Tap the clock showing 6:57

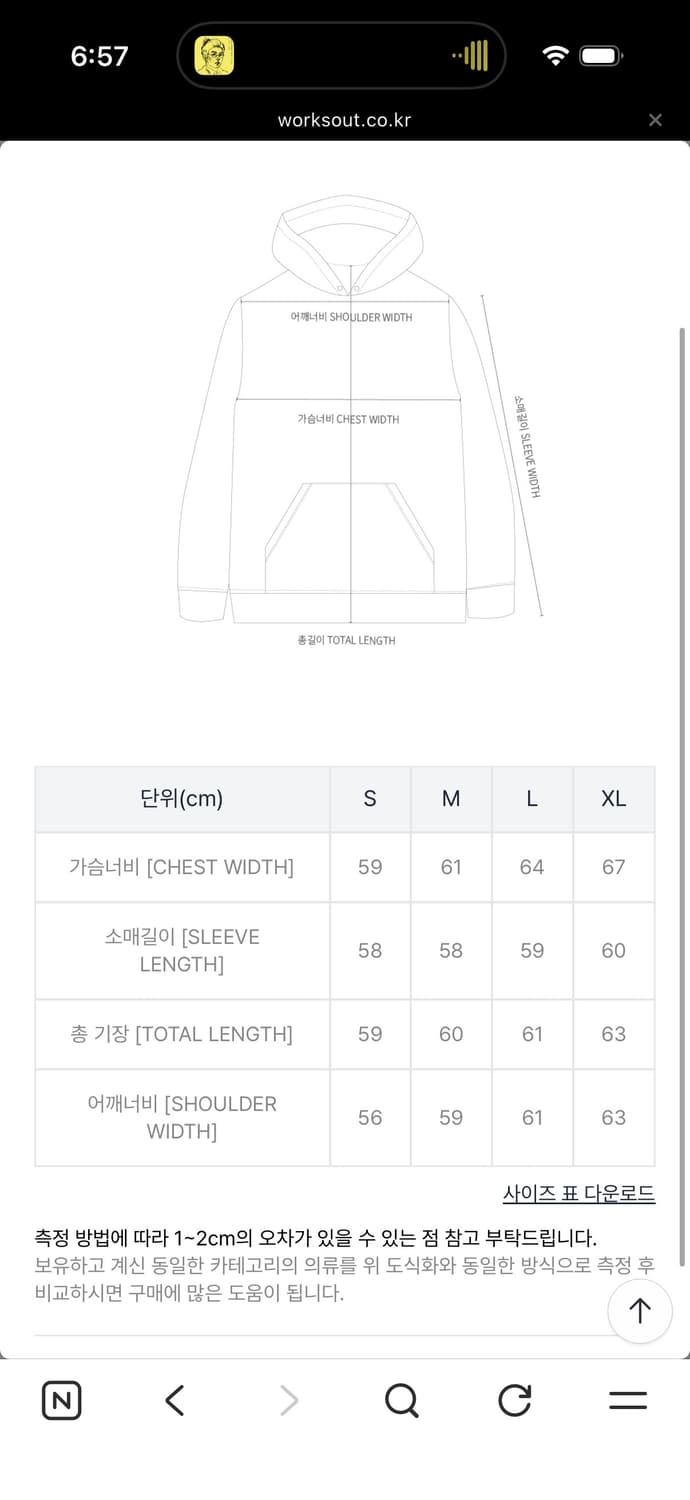[x=96, y=55]
